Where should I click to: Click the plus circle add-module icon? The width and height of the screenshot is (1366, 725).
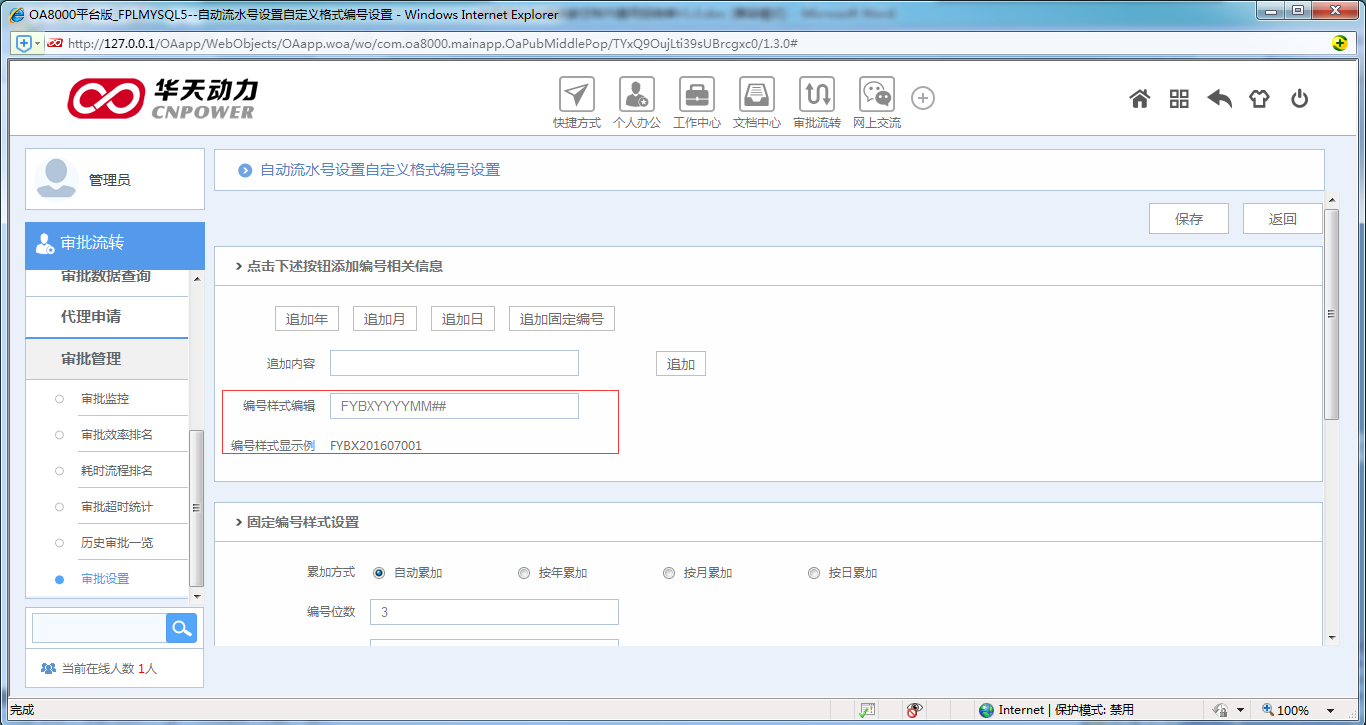923,98
